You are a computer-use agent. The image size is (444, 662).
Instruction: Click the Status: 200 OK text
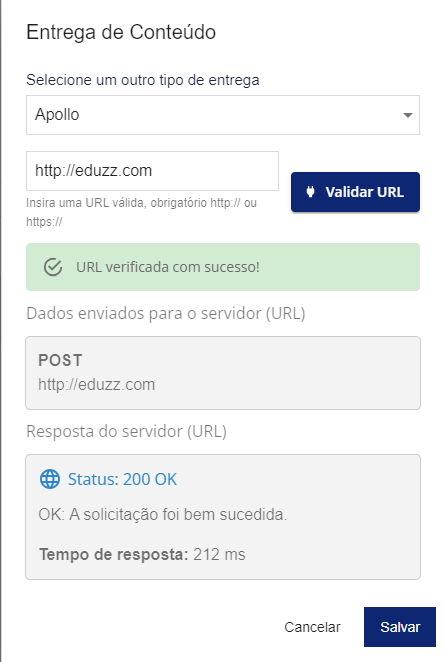pos(122,479)
